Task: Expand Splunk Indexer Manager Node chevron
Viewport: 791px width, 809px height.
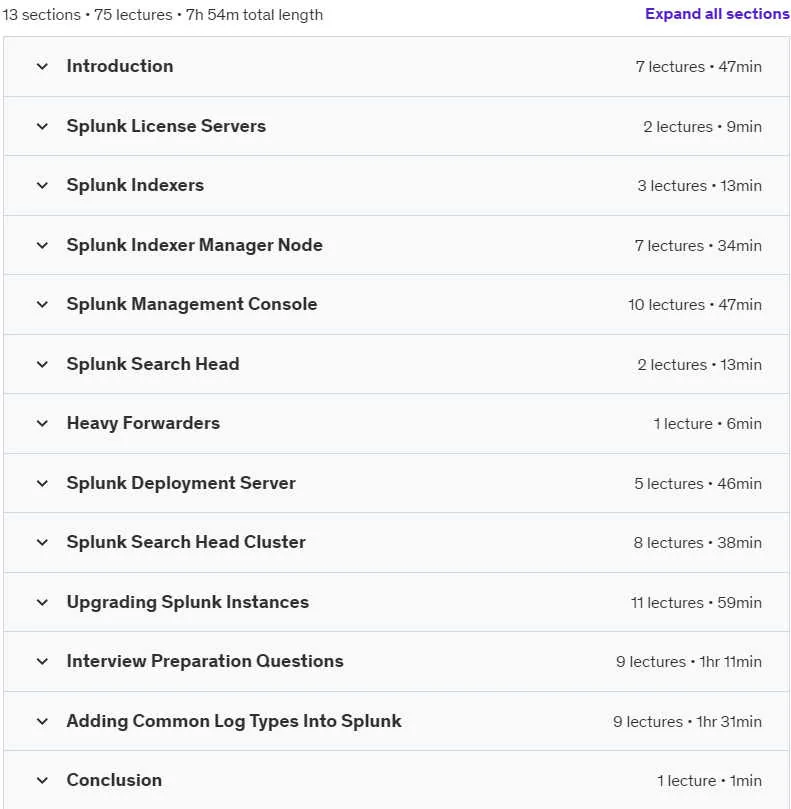Action: tap(42, 246)
